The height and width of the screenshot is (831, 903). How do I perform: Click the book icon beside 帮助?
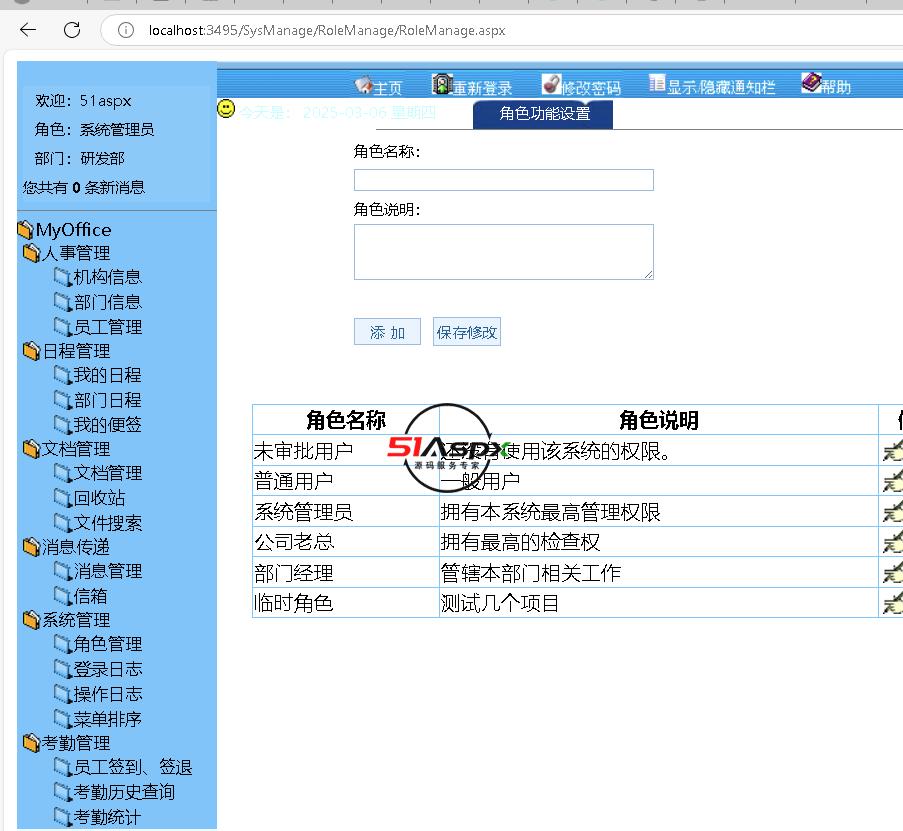coord(811,82)
